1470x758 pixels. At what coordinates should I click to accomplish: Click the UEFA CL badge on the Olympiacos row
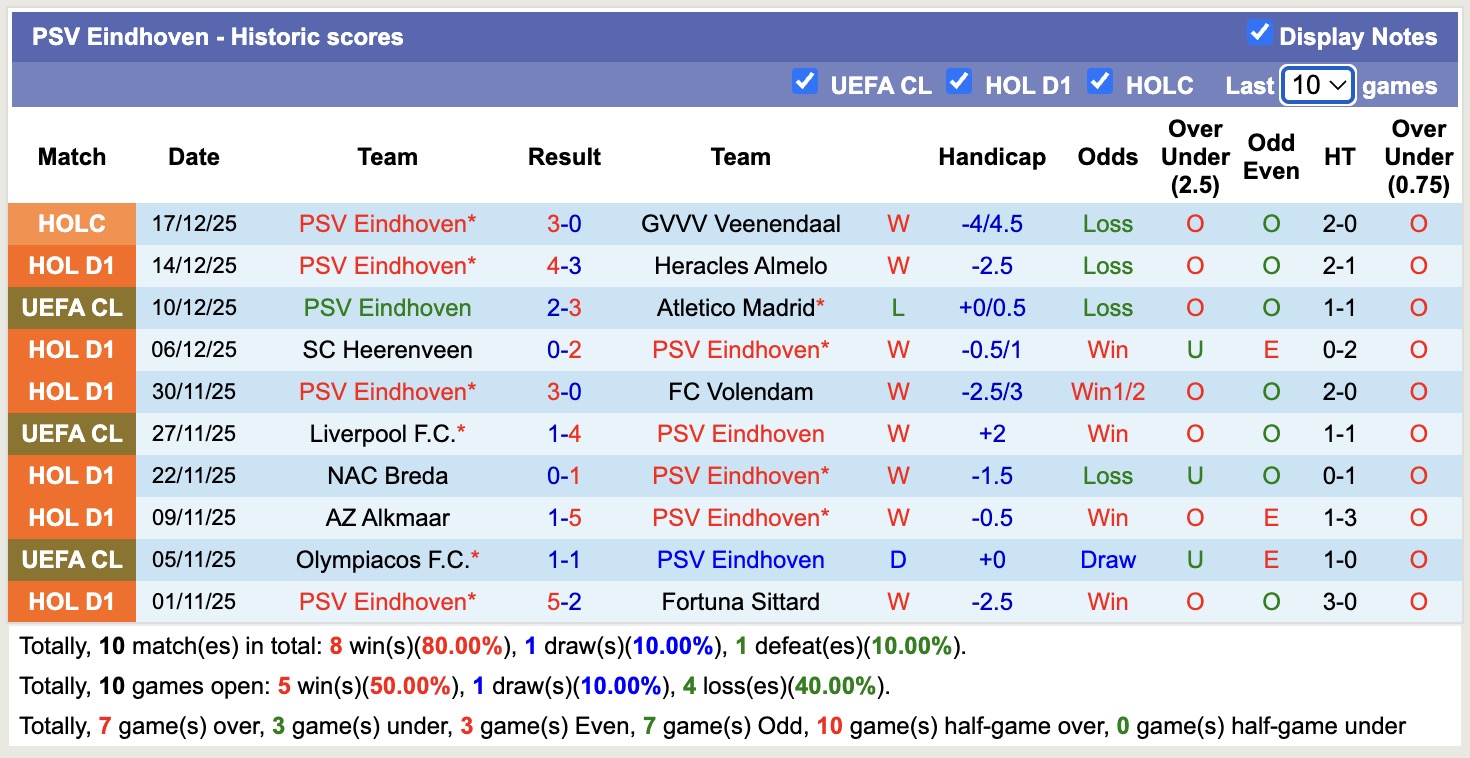pyautogui.click(x=71, y=559)
